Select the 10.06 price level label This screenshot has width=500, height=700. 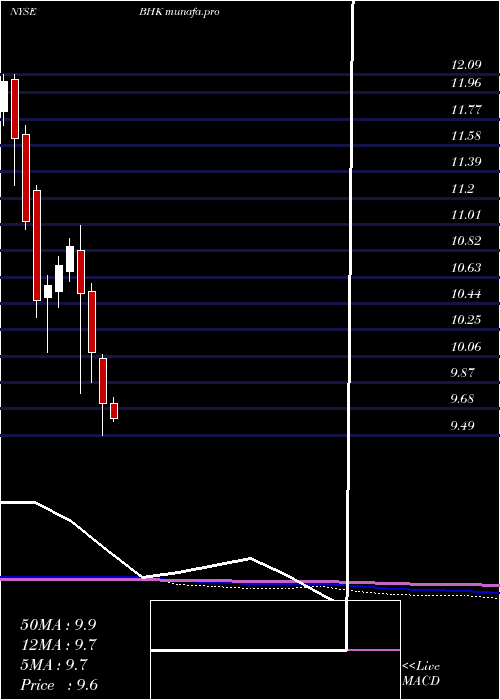pyautogui.click(x=466, y=346)
